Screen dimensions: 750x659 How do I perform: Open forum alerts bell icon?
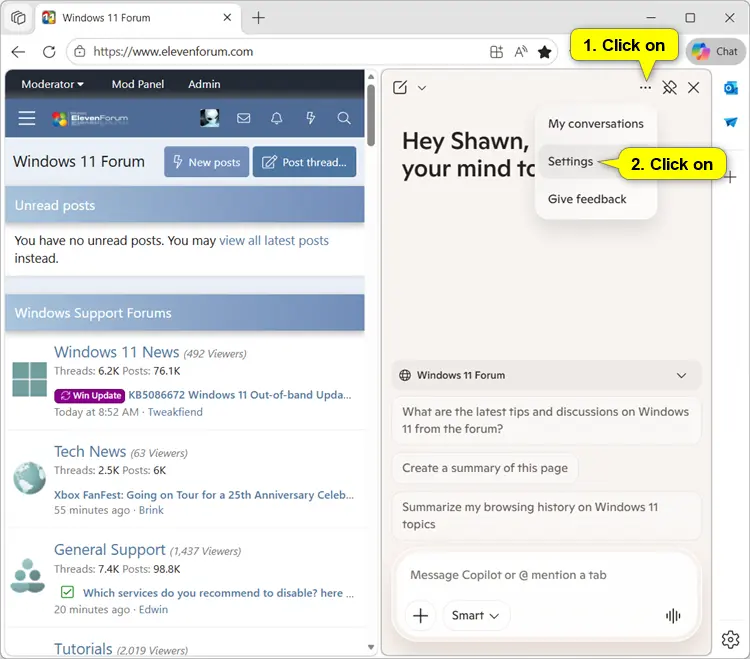tap(277, 118)
